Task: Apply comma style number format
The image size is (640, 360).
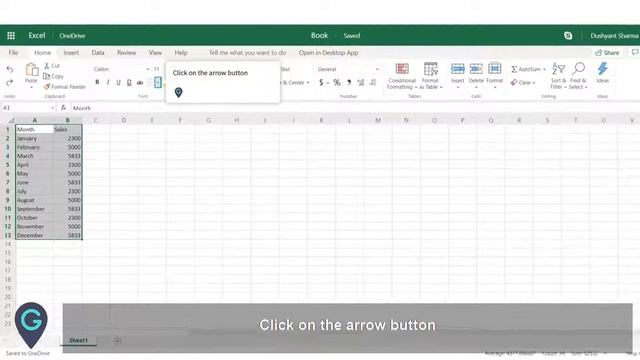Action: tap(349, 82)
